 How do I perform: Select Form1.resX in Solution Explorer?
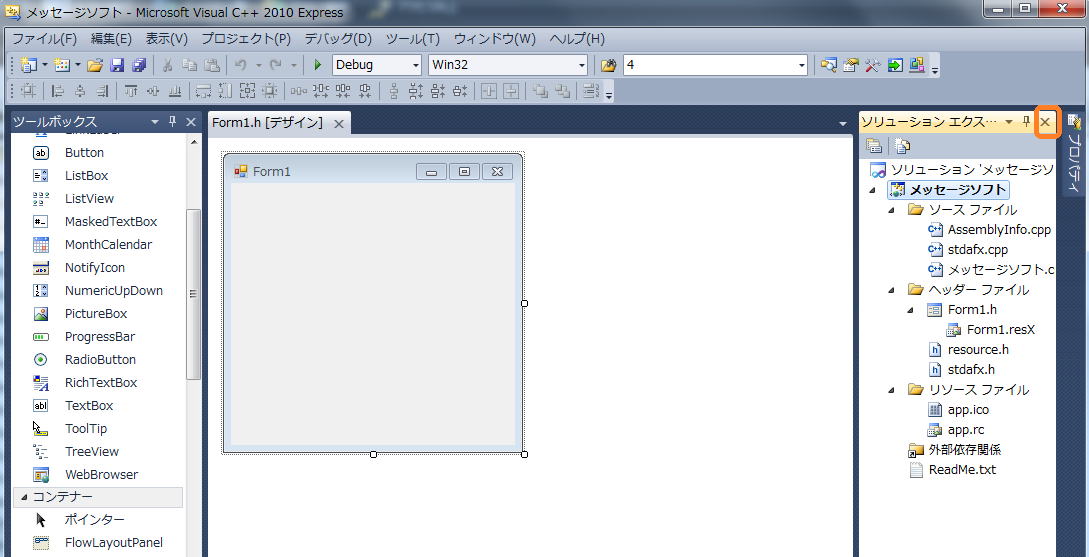point(1001,329)
